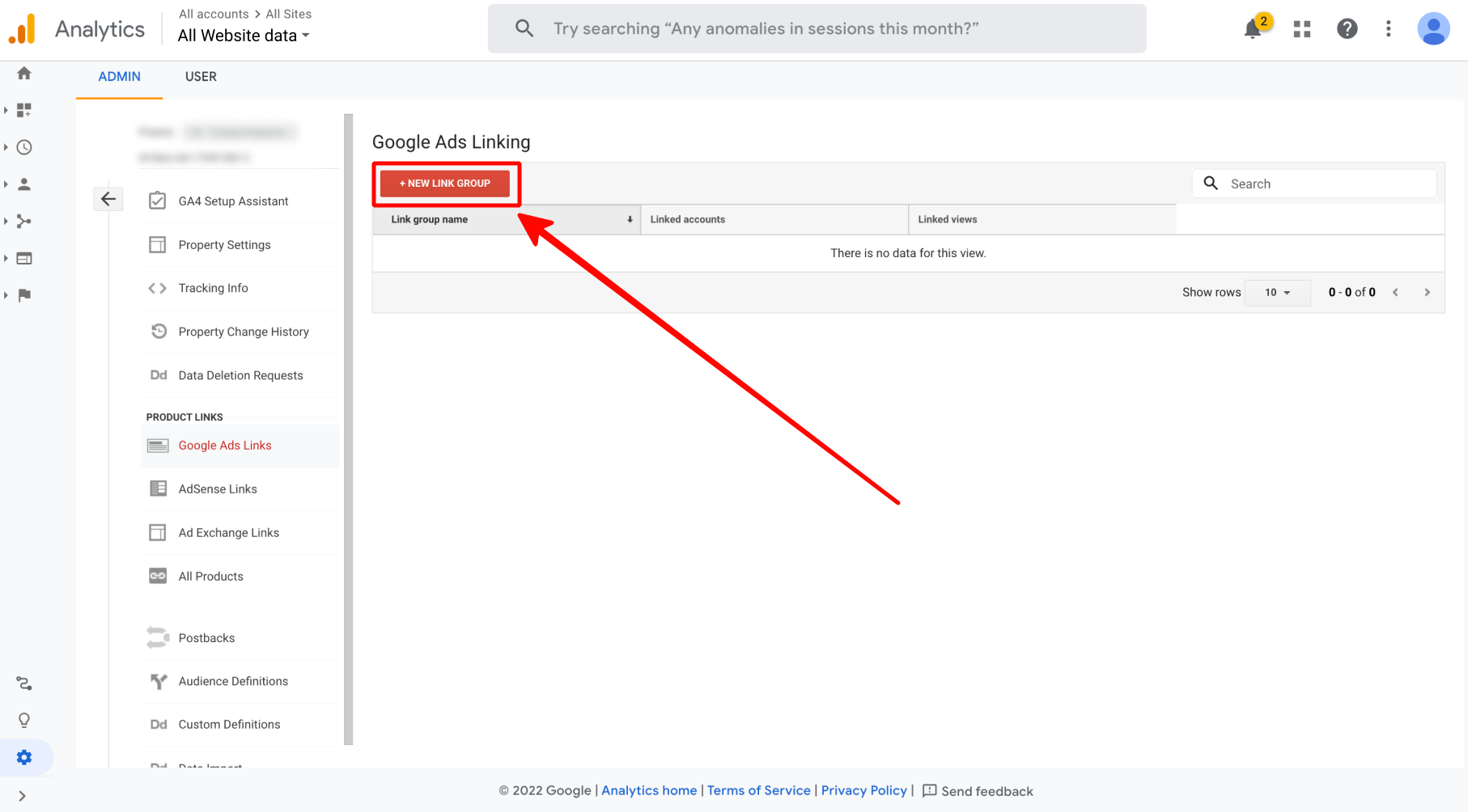Open the Privacy Policy link
Viewport: 1468px width, 812px height.
coord(864,791)
